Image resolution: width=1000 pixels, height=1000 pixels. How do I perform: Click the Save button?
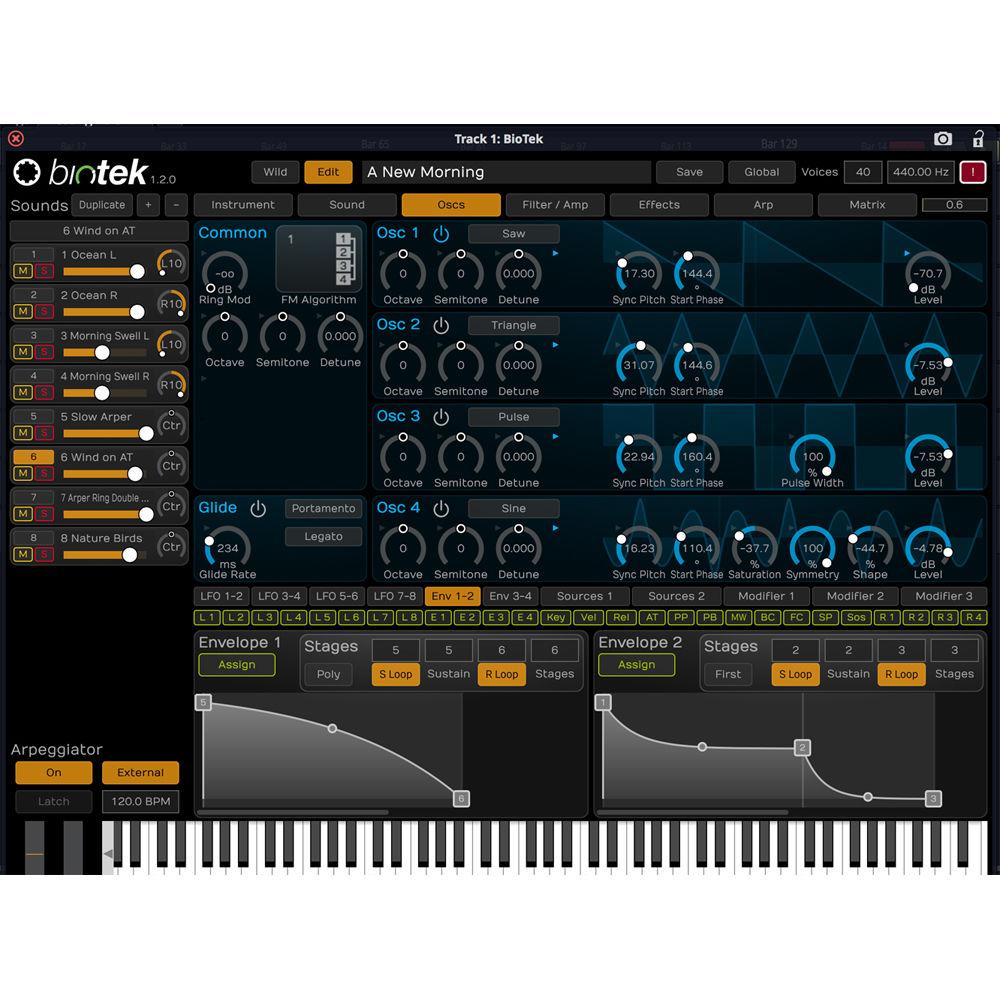pyautogui.click(x=689, y=171)
